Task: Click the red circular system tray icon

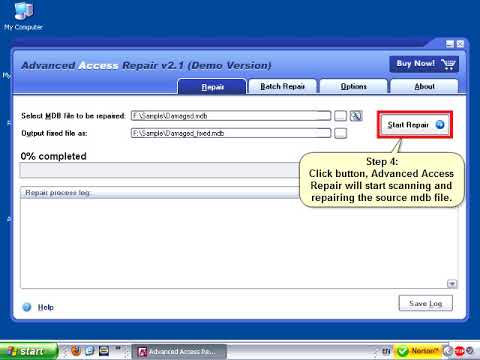Action: (459, 351)
